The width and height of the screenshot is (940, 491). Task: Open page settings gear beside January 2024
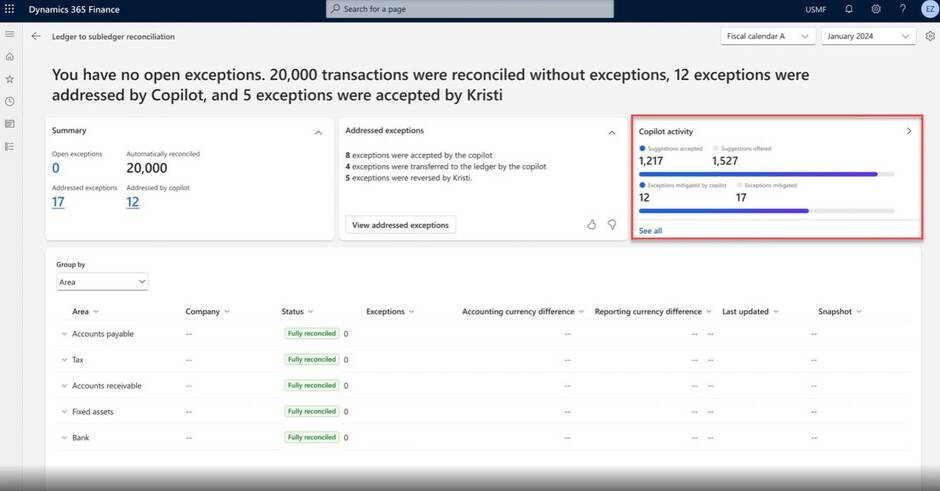pos(930,36)
